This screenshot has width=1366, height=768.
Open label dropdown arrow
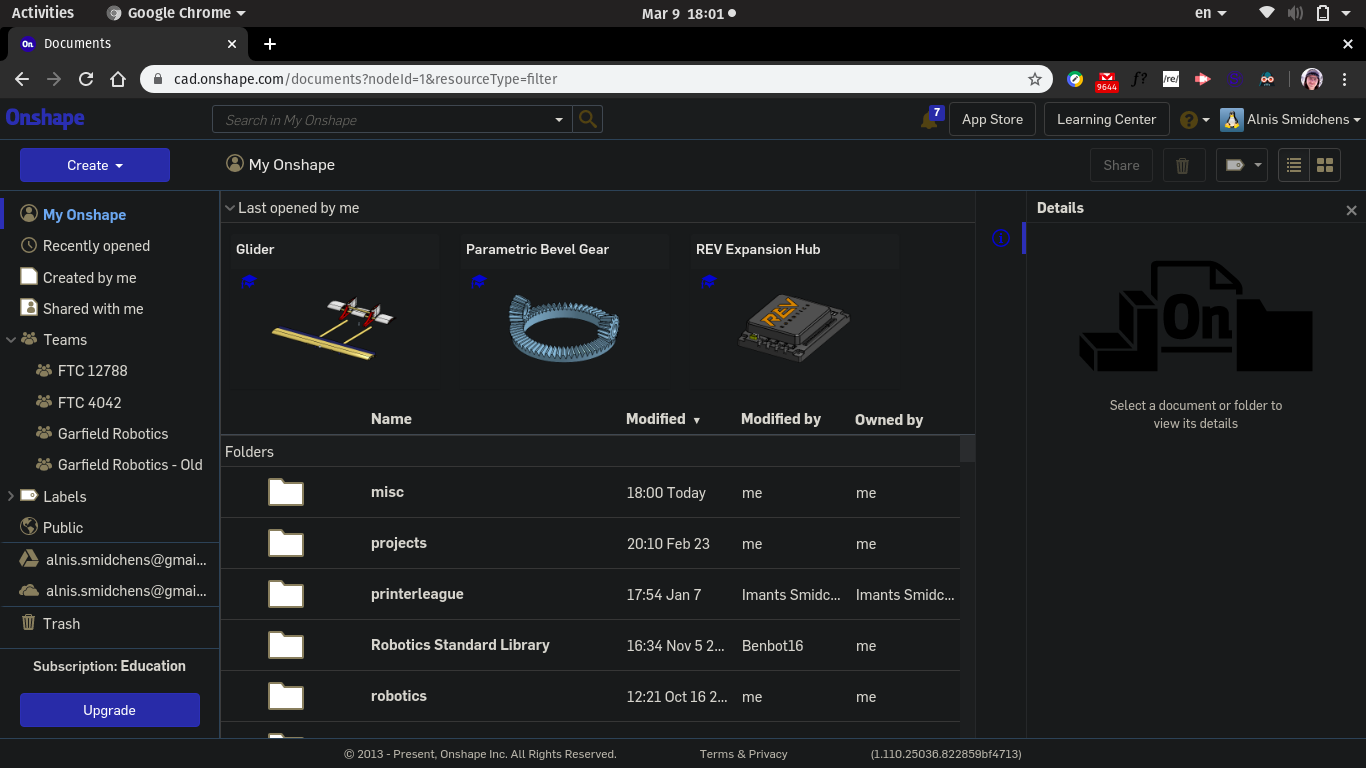(1259, 165)
